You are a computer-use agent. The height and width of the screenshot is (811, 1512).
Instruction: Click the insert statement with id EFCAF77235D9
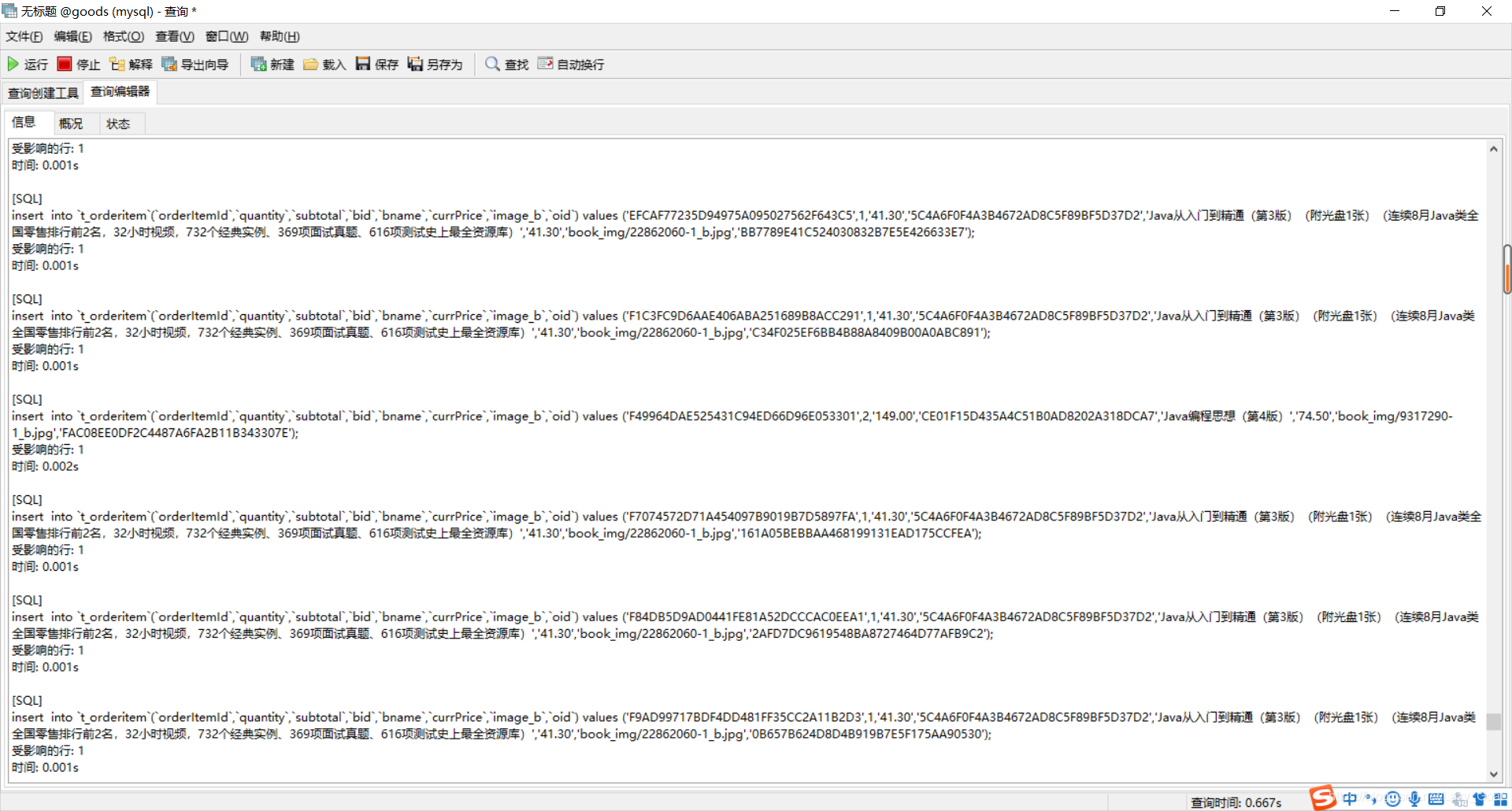click(x=745, y=224)
